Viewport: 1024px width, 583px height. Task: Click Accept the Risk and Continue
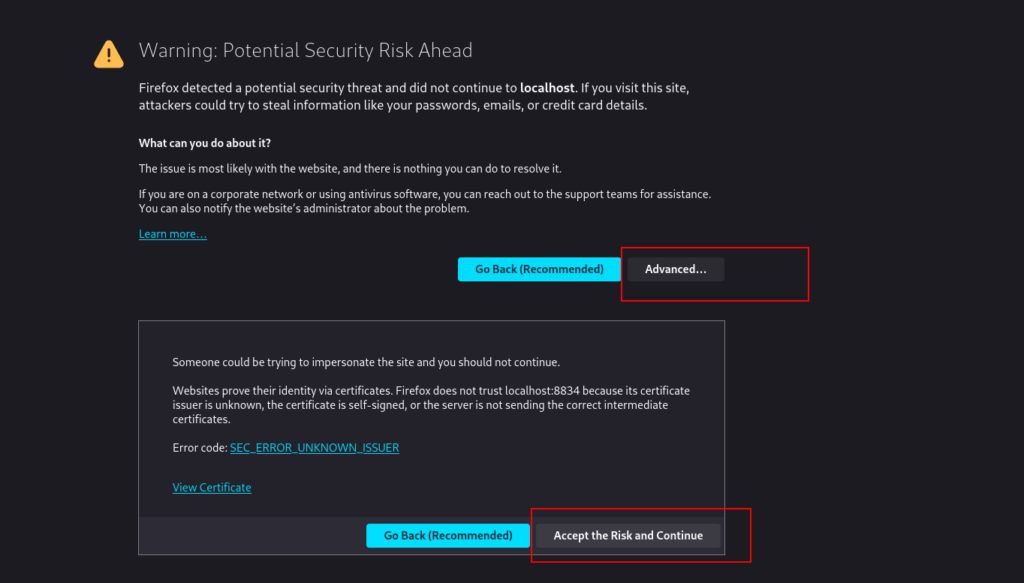point(628,535)
